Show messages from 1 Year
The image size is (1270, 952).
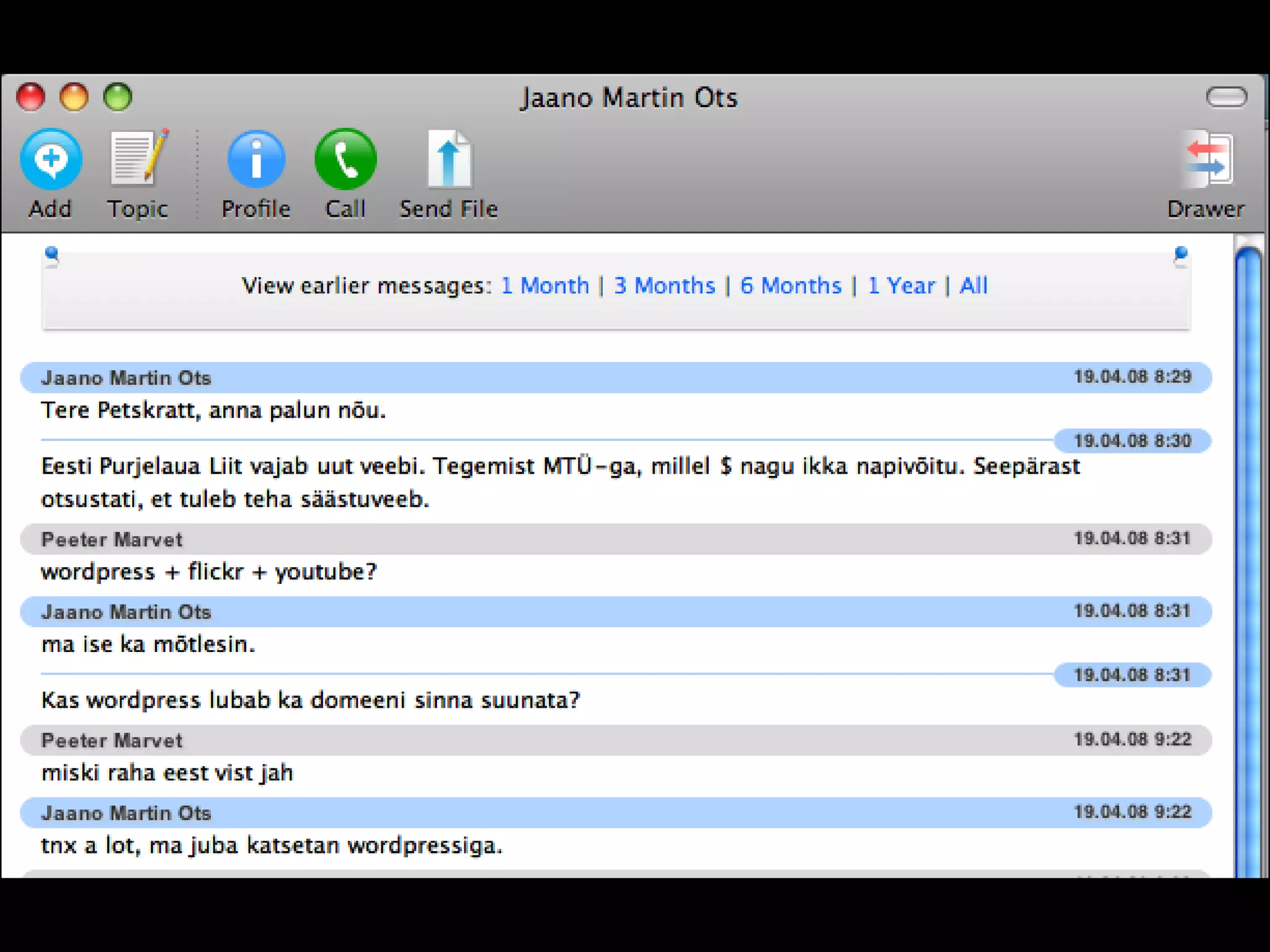point(901,286)
